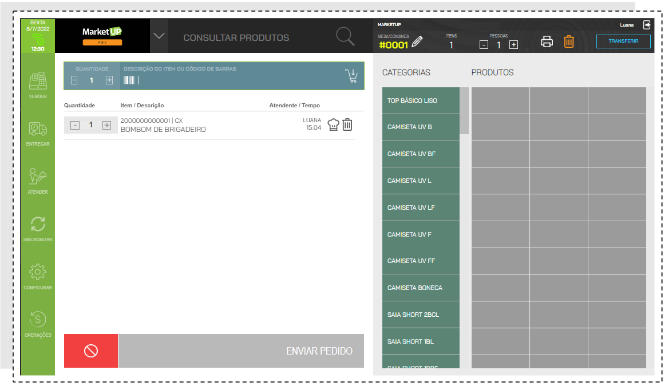This screenshot has height=387, width=671.
Task: Click the printer icon
Action: 546,42
